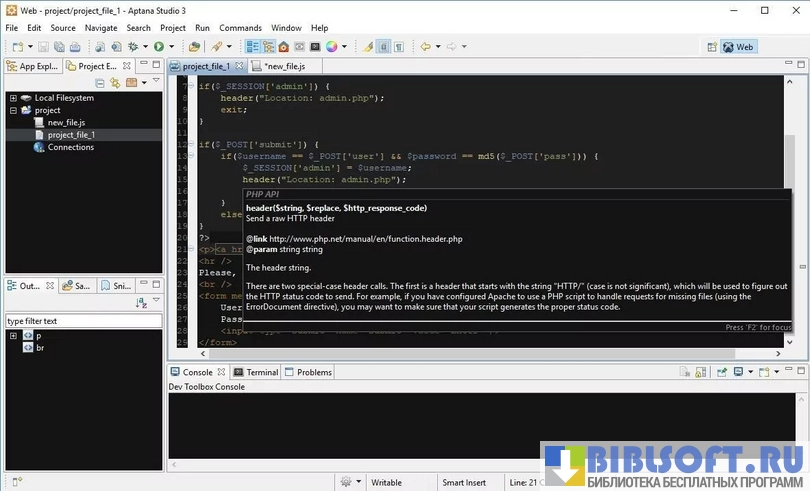Collapse the project folder in explorer
Screen dimensions: 810x491
[13, 110]
